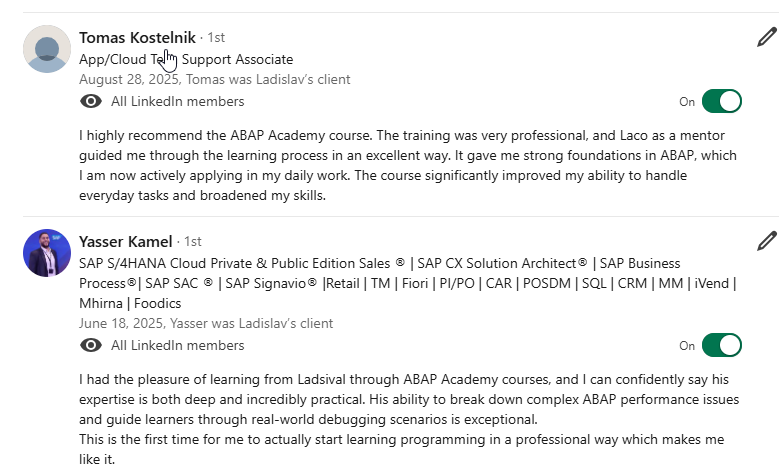Click the 1st-degree badge beside Yasser Kamel
The height and width of the screenshot is (475, 783).
point(192,242)
